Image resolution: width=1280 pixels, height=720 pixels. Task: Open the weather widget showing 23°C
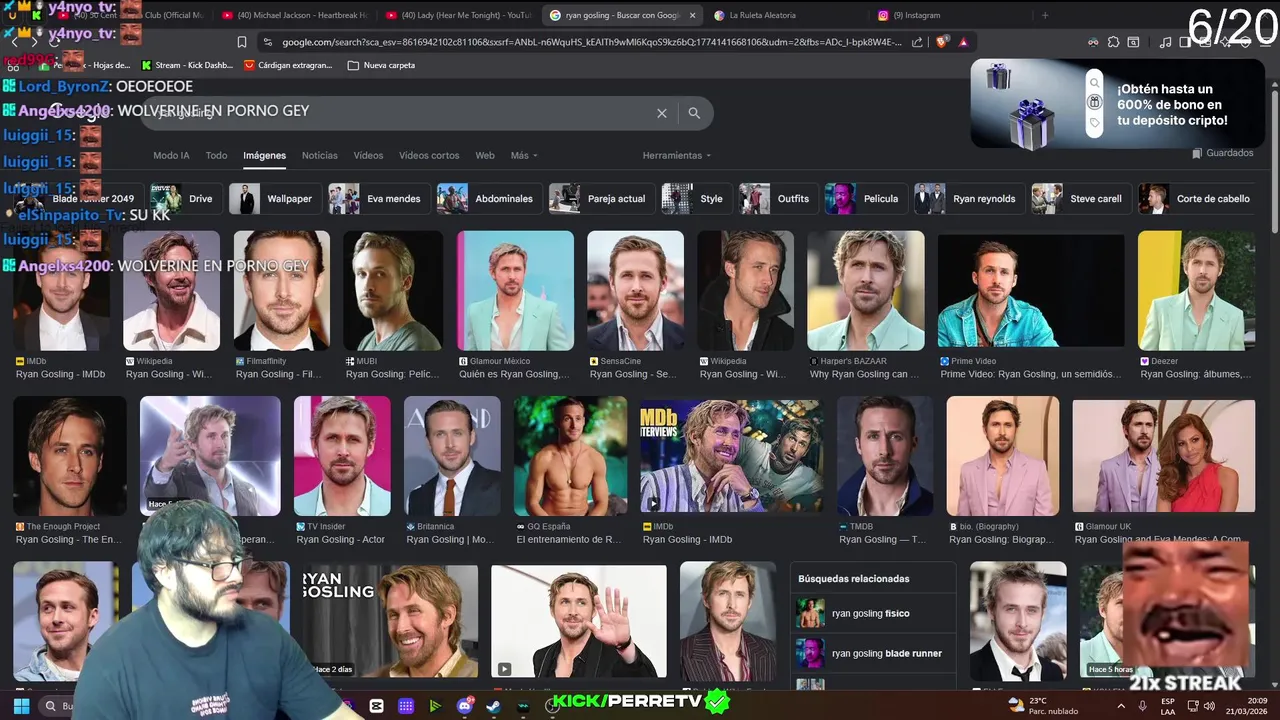[1042, 706]
